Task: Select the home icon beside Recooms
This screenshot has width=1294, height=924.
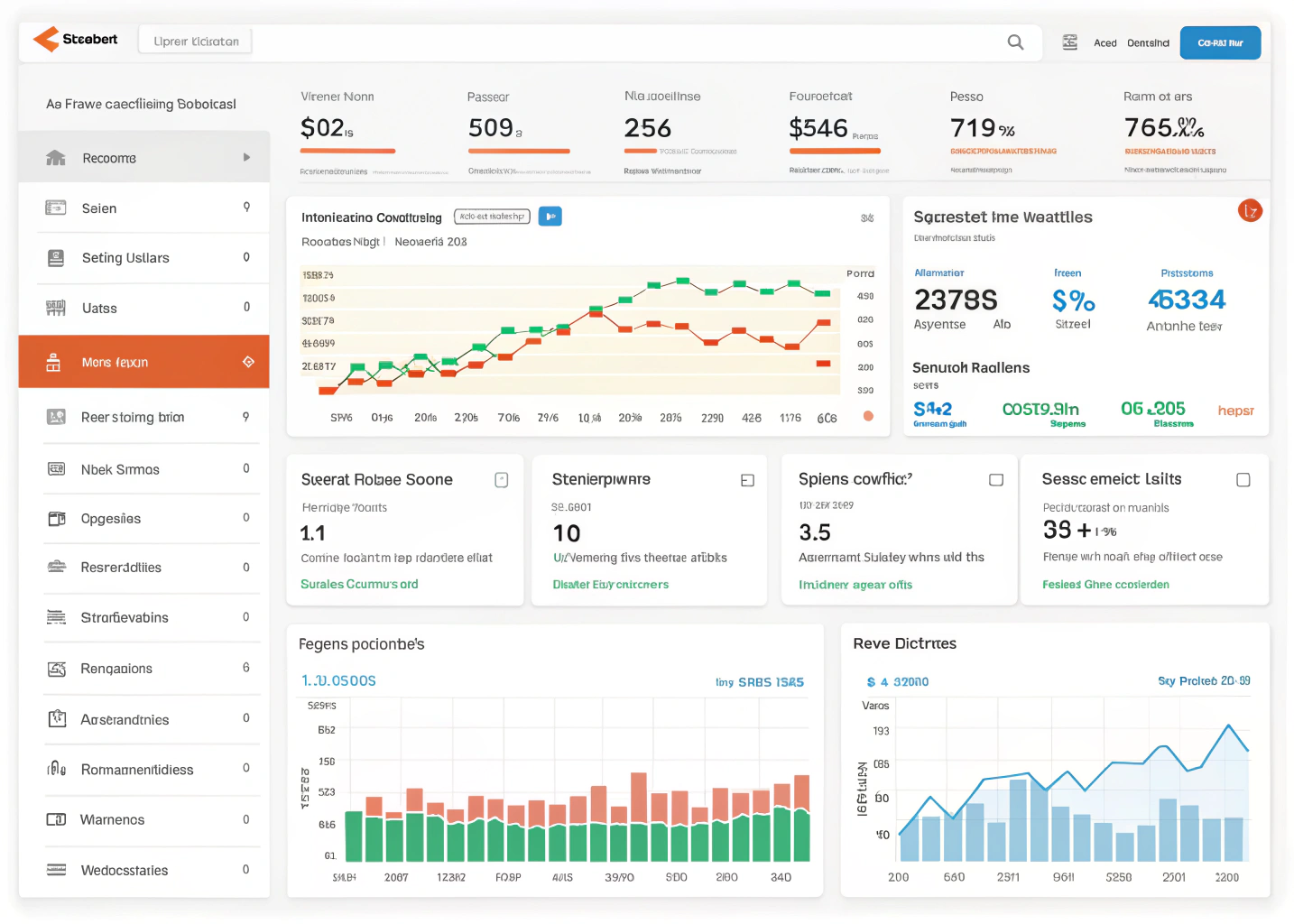Action: tap(56, 157)
